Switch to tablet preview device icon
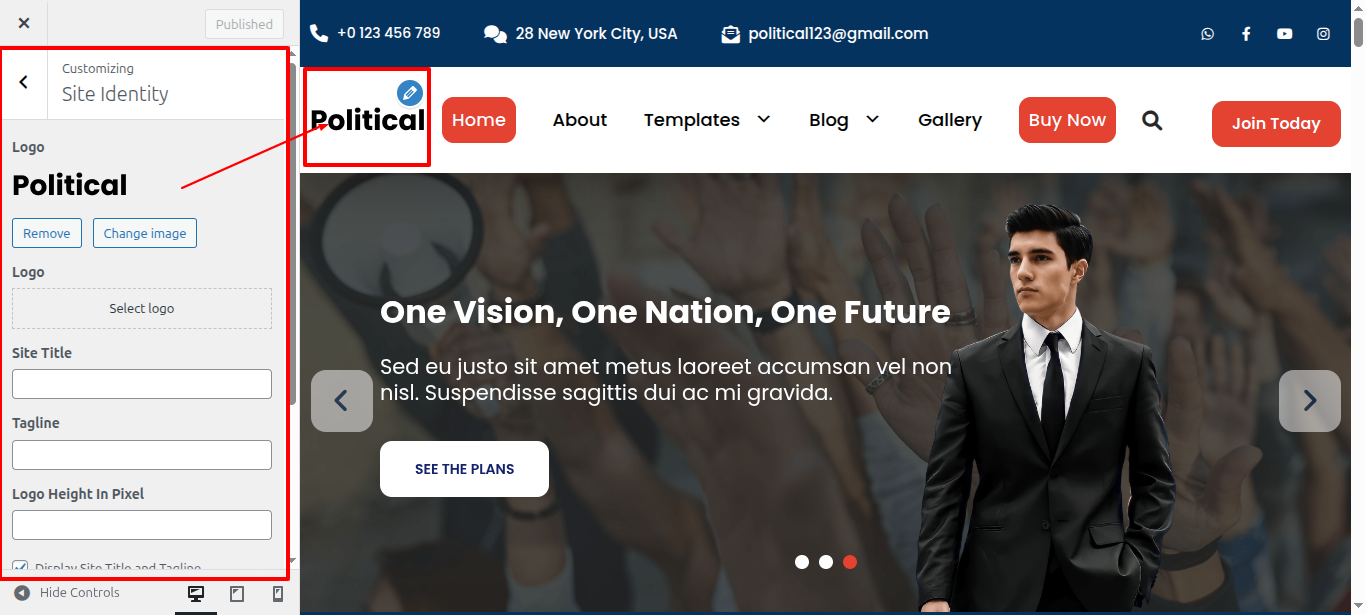 click(237, 594)
